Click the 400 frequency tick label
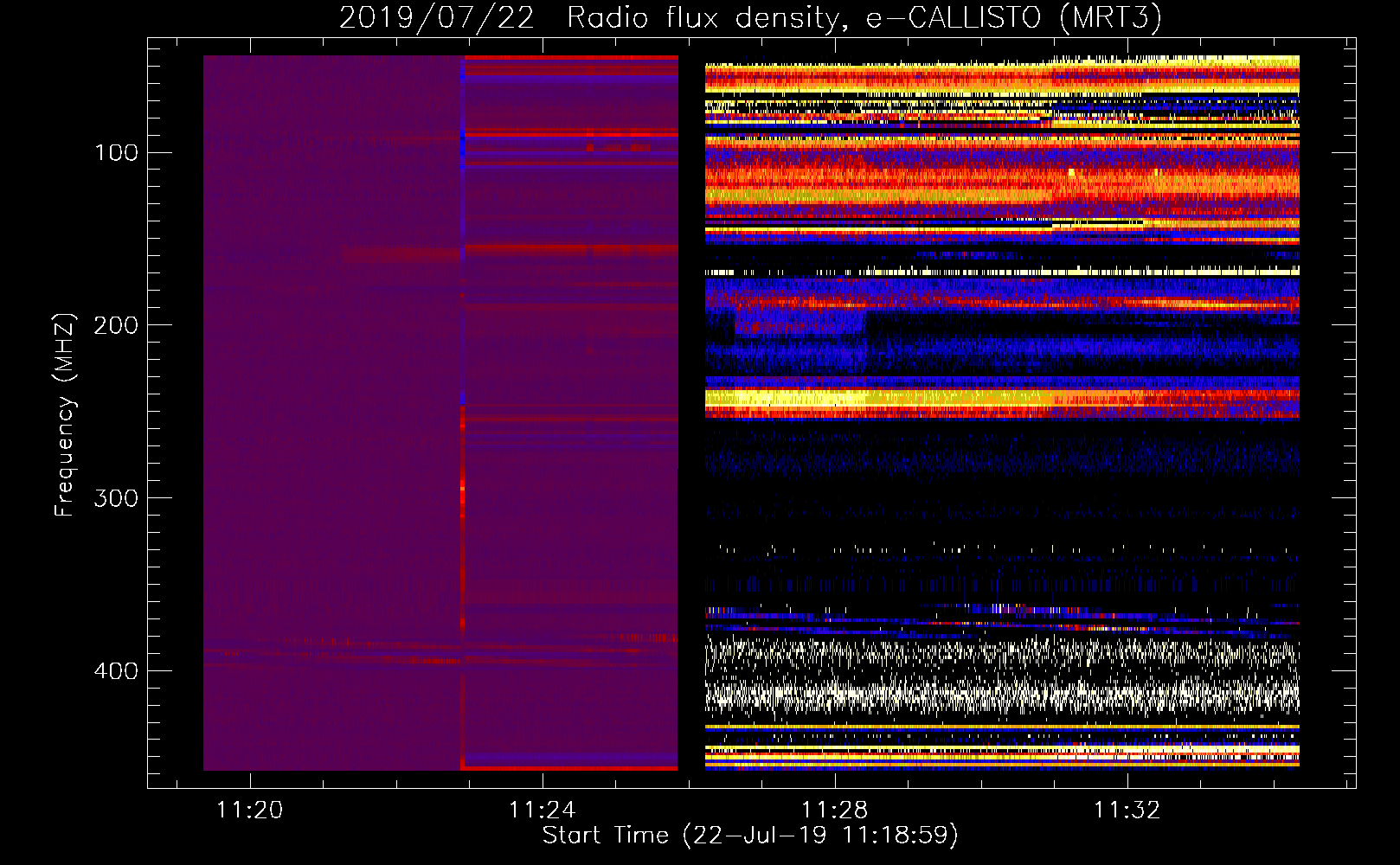This screenshot has width=1400, height=865. 117,672
